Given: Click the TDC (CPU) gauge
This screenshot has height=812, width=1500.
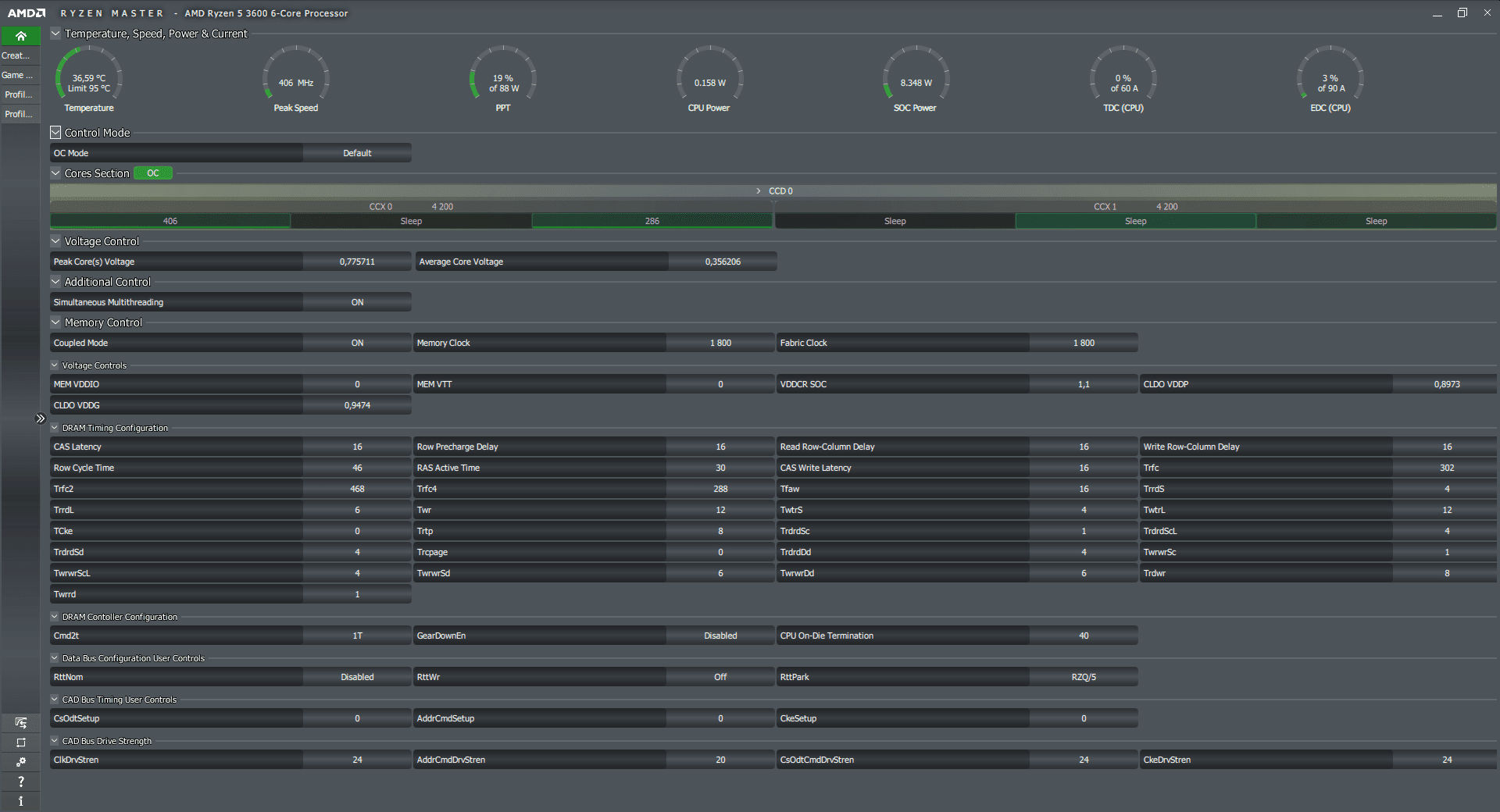Looking at the screenshot, I should 1123,79.
